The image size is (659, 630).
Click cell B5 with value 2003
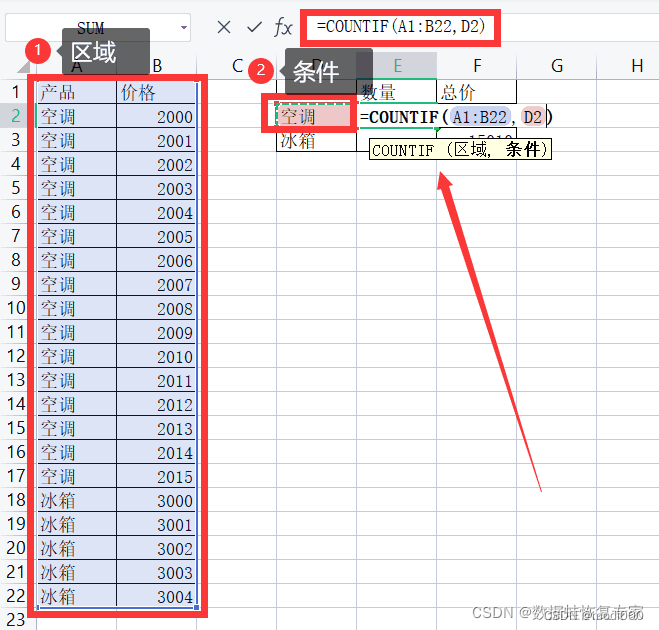coord(156,187)
